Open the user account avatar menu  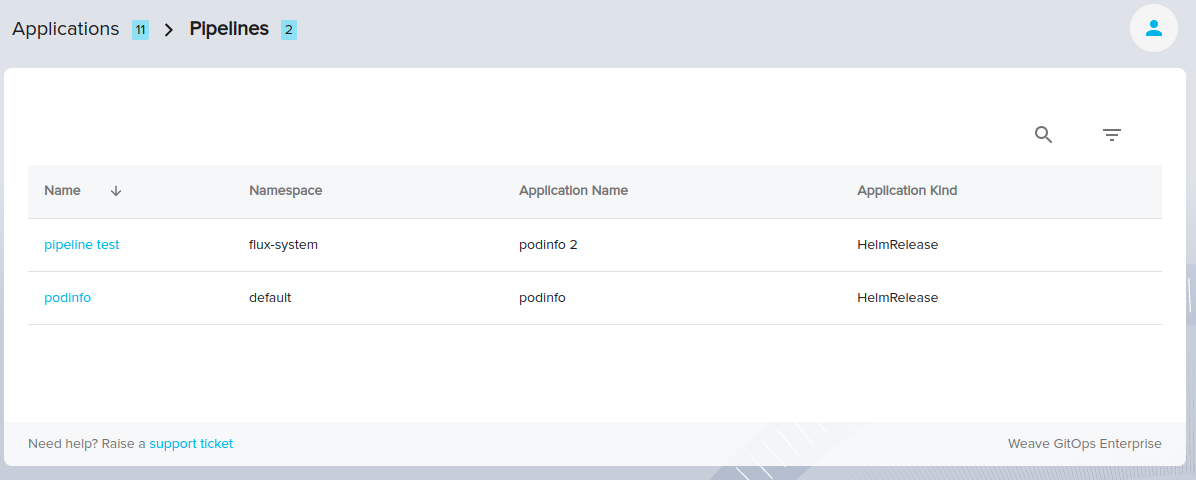(x=1153, y=28)
